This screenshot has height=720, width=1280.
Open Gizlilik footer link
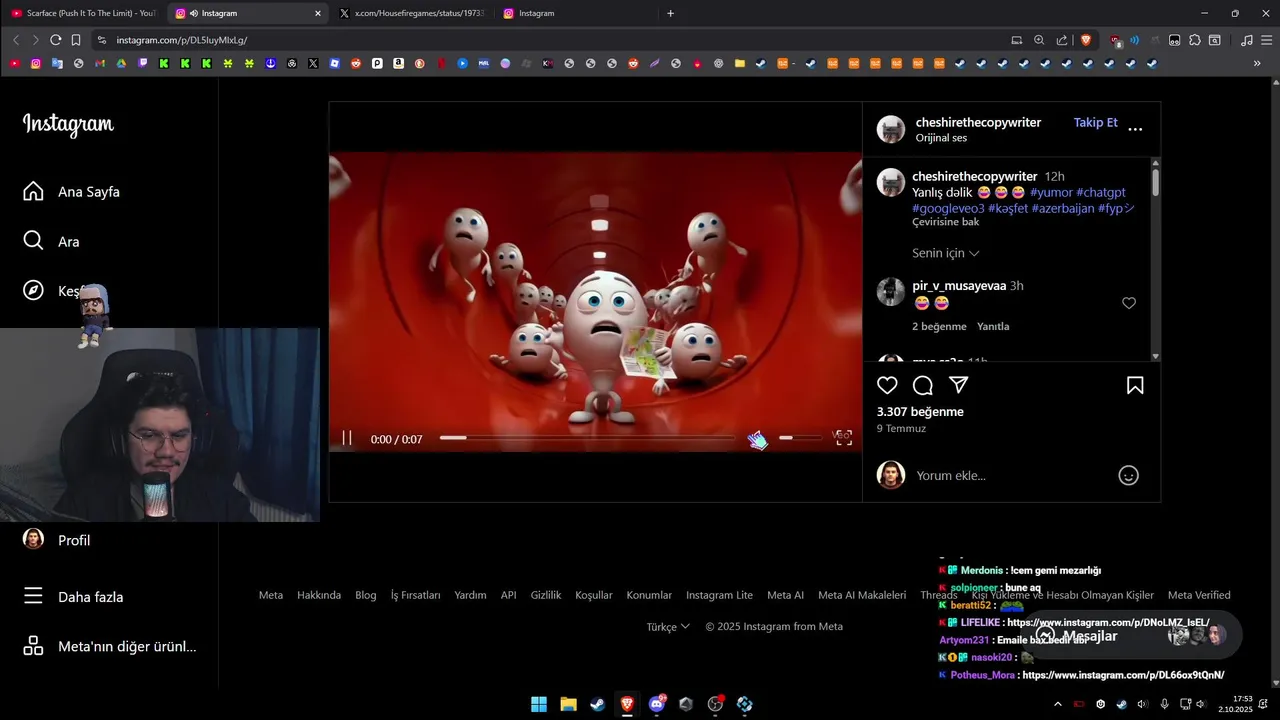coord(546,595)
